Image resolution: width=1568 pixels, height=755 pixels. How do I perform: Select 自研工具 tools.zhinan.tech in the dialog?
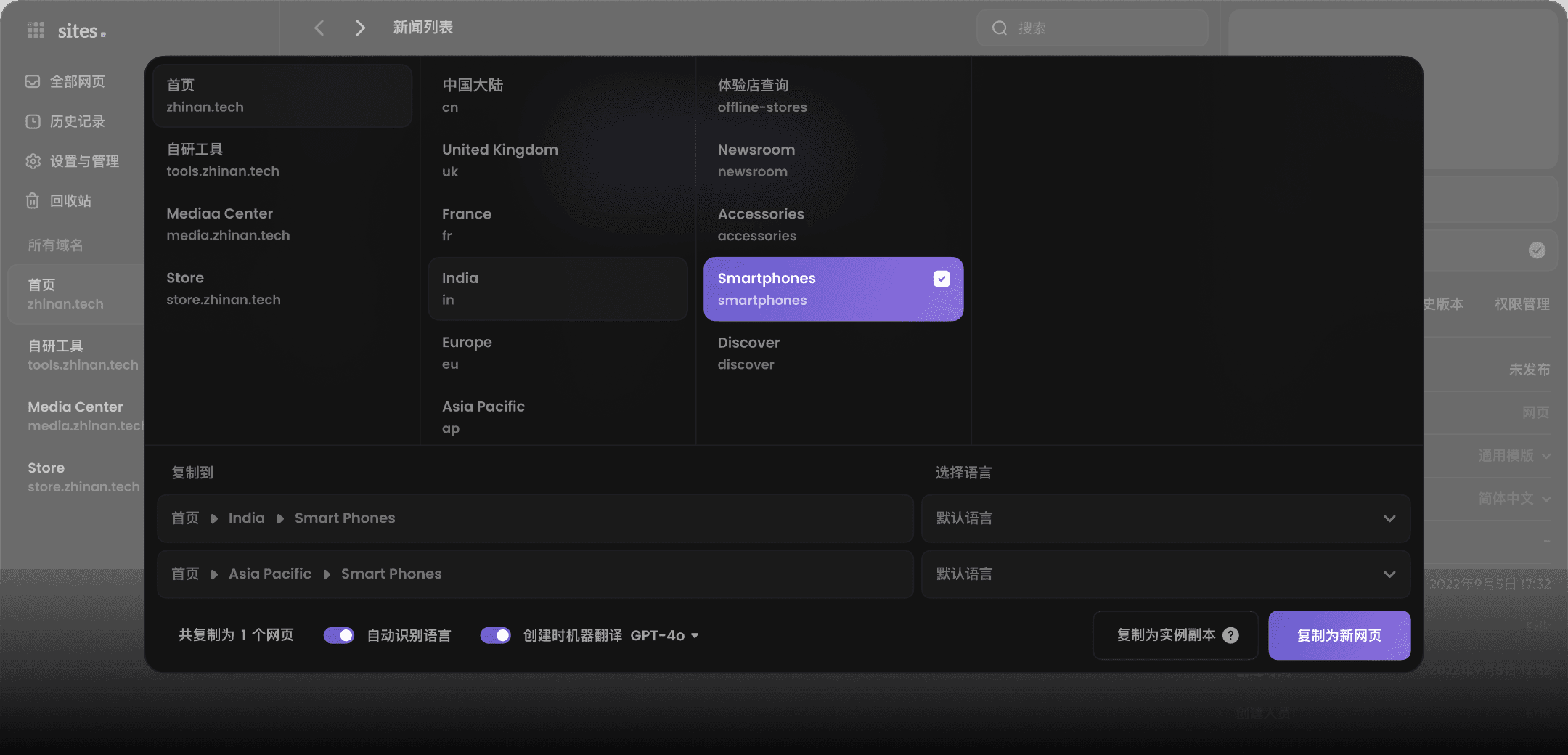282,160
